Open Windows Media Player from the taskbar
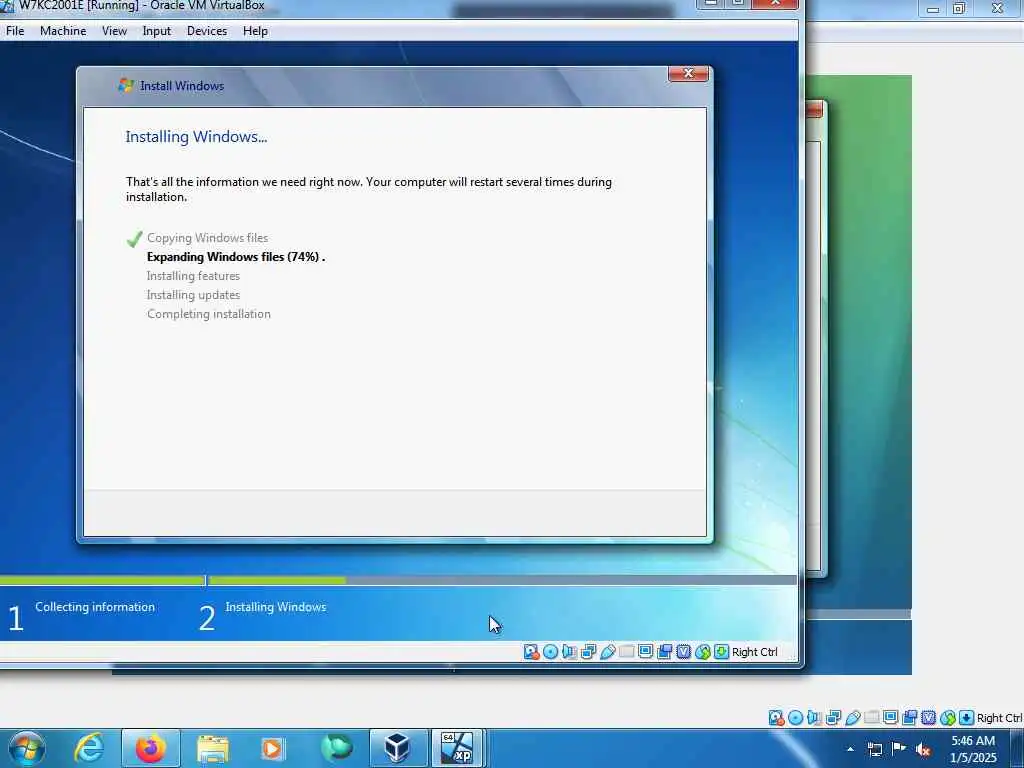 [272, 748]
